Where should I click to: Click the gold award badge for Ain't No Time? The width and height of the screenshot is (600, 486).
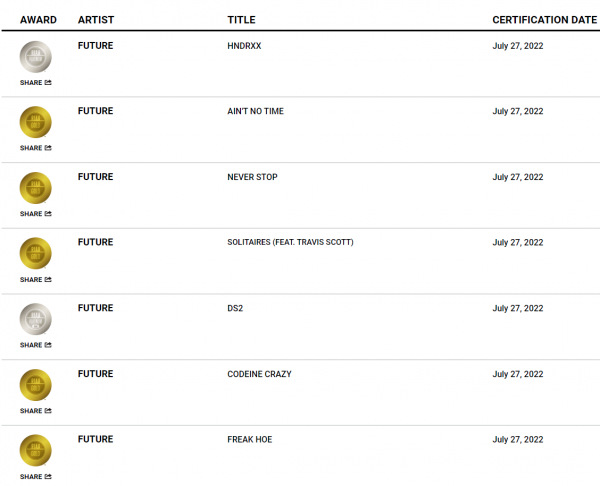point(36,122)
